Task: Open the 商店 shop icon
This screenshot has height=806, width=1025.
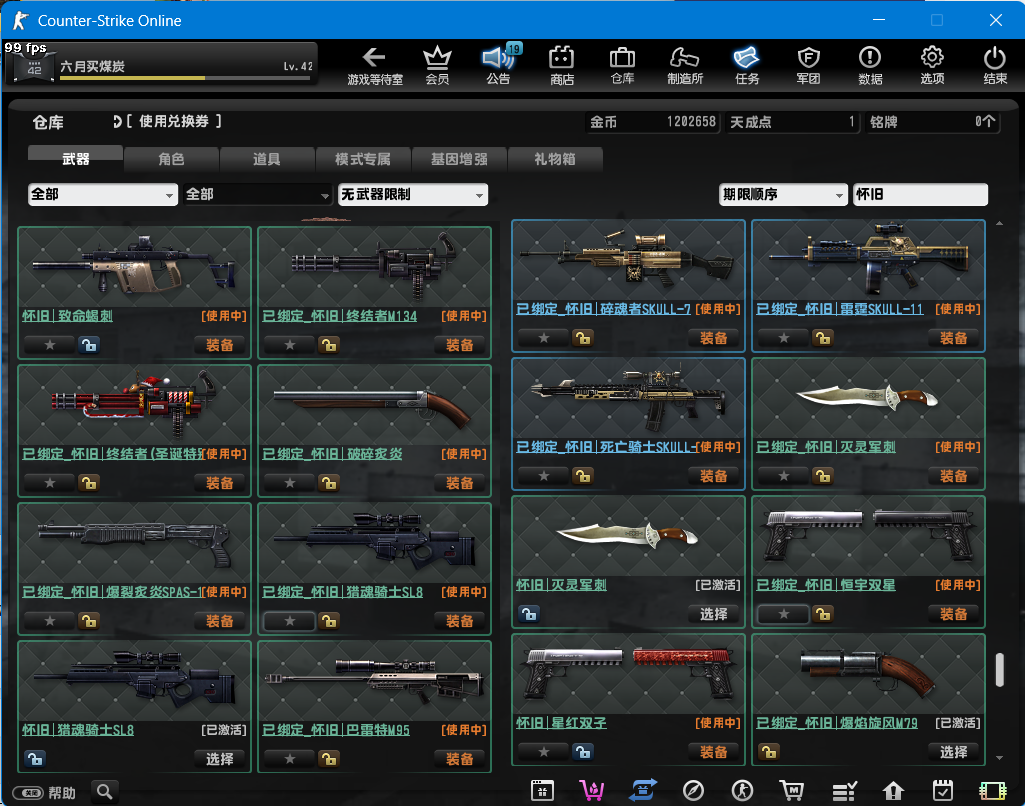Action: (x=561, y=65)
